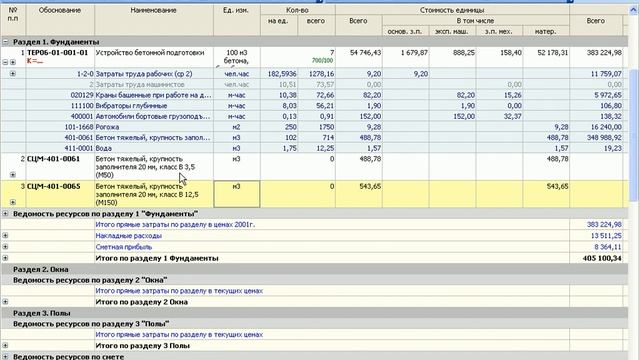Select the quantity '182,5936'
Viewport: 640px width, 360px height.
click(282, 74)
